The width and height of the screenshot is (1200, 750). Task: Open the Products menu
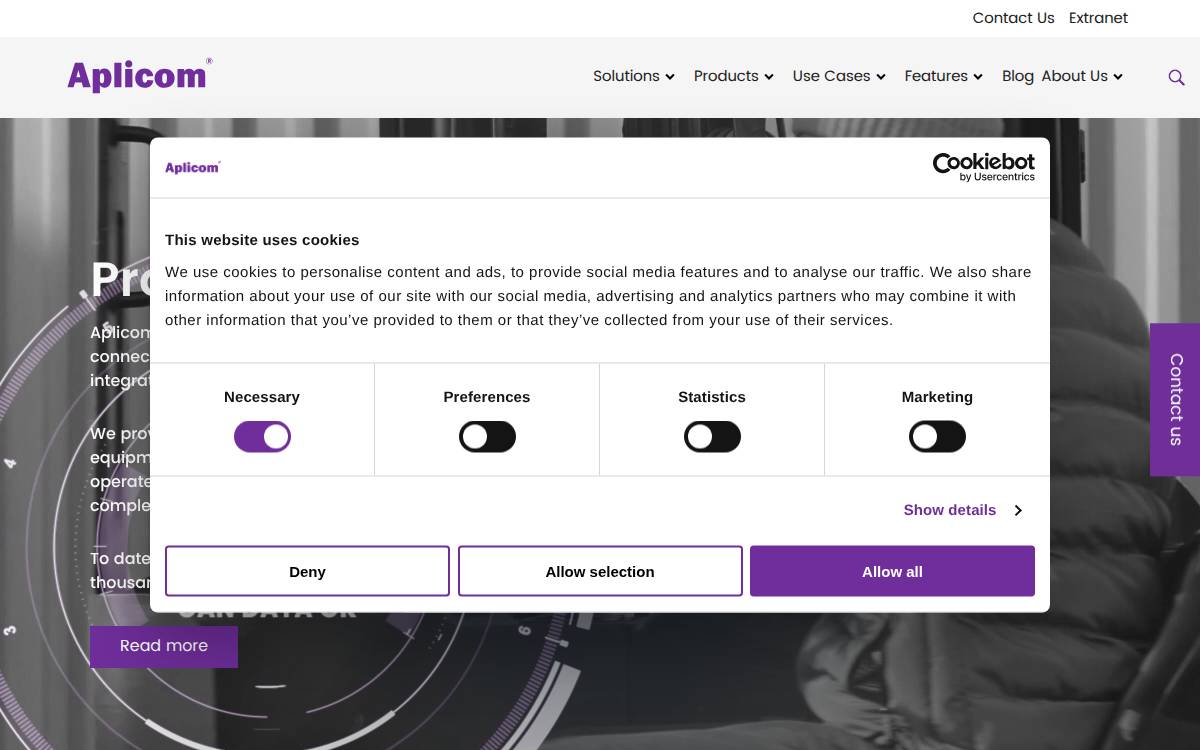pos(726,76)
